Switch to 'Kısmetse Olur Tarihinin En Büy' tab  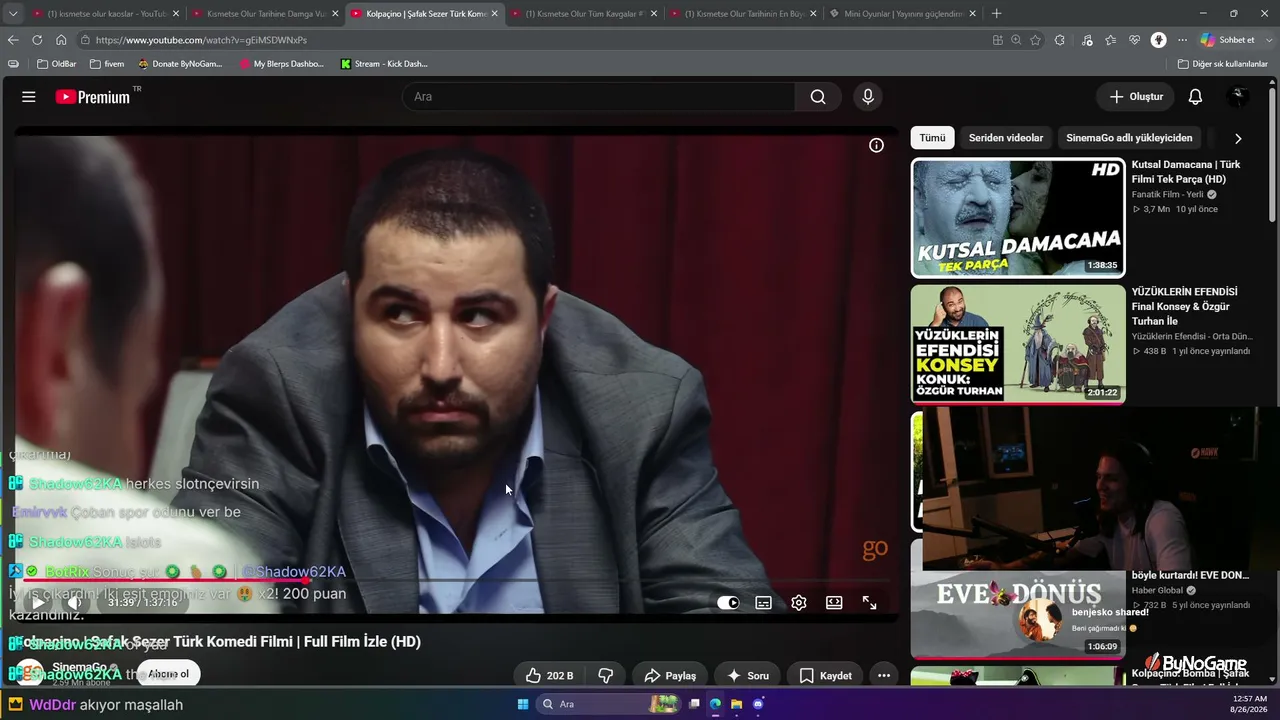(744, 14)
